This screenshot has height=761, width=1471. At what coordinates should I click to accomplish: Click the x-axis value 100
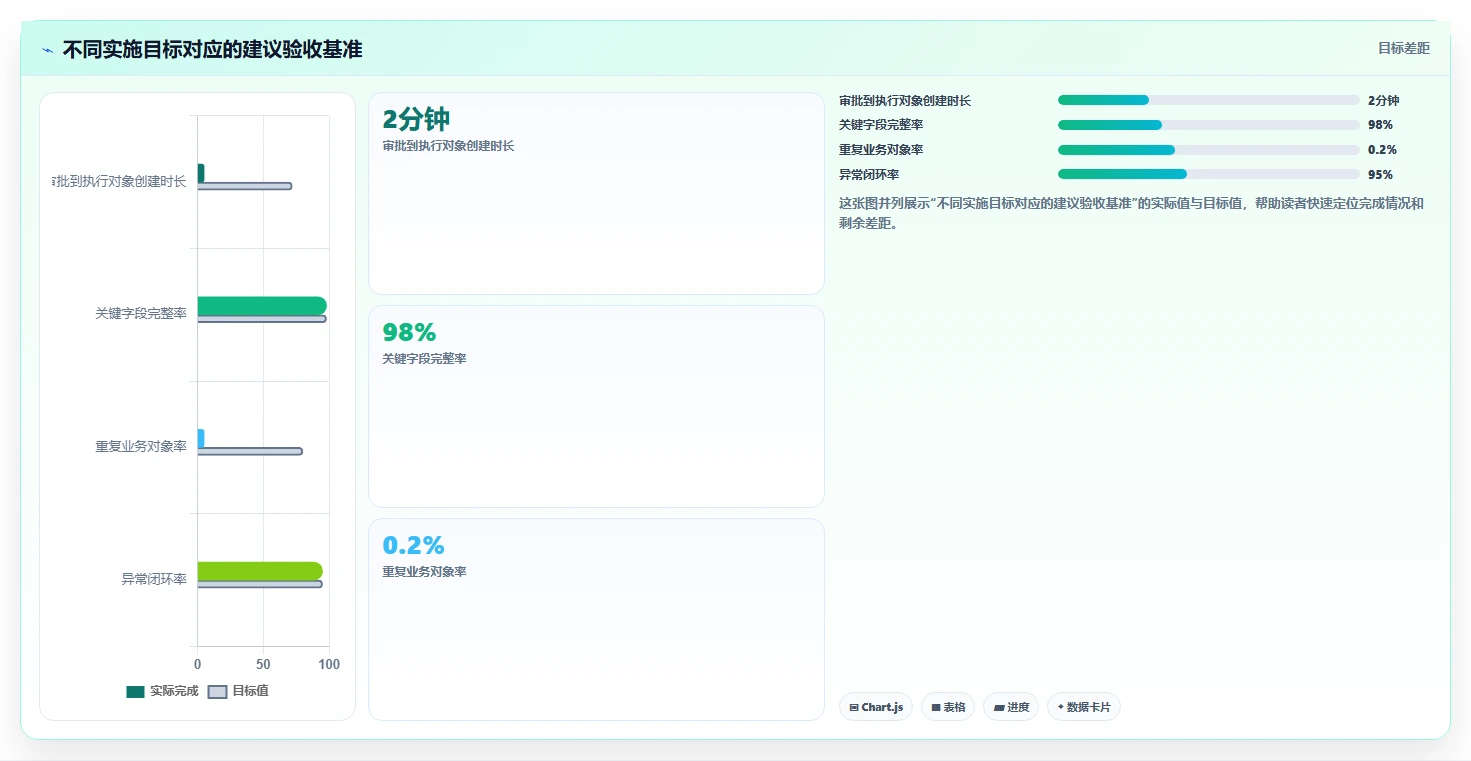pos(329,665)
